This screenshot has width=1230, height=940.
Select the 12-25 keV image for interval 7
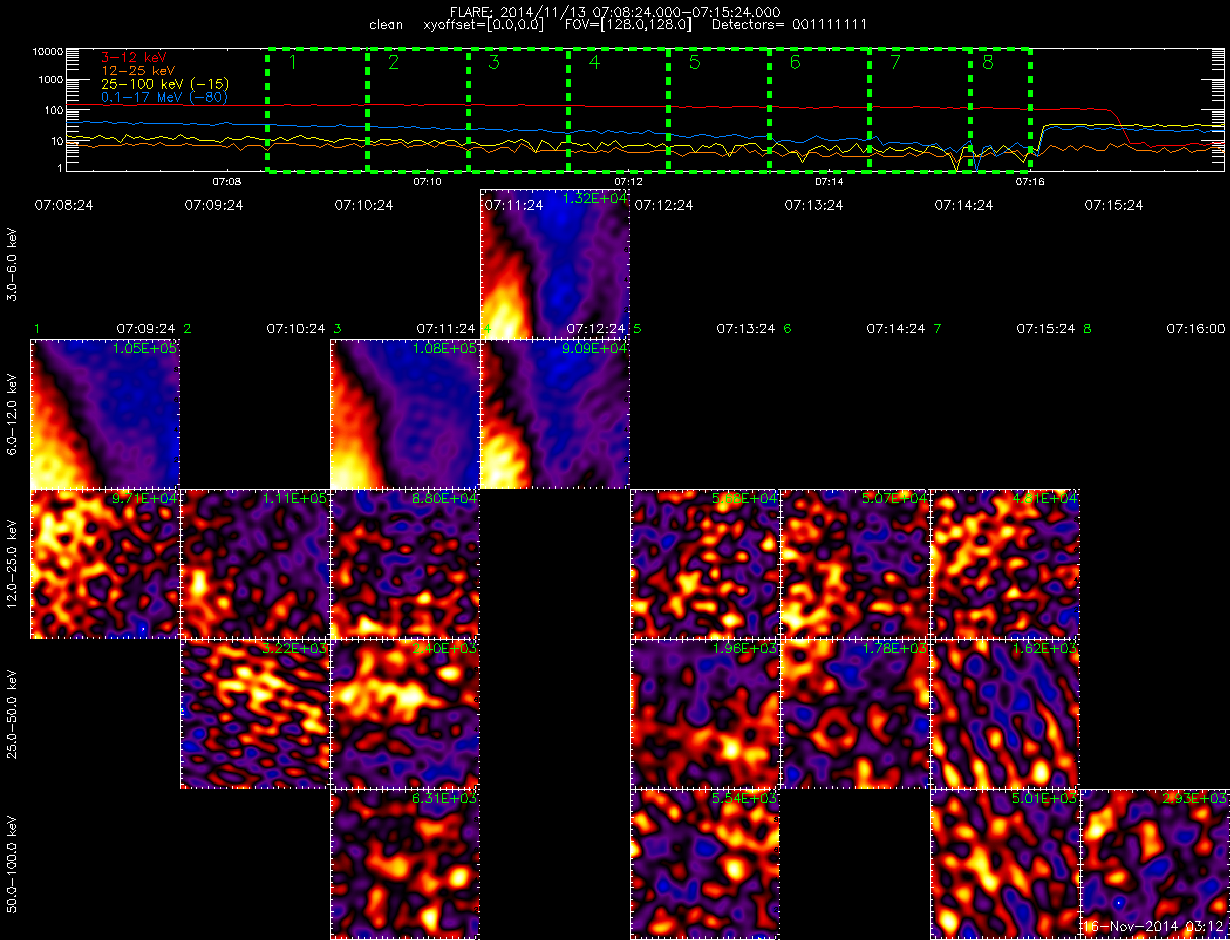coord(1005,564)
